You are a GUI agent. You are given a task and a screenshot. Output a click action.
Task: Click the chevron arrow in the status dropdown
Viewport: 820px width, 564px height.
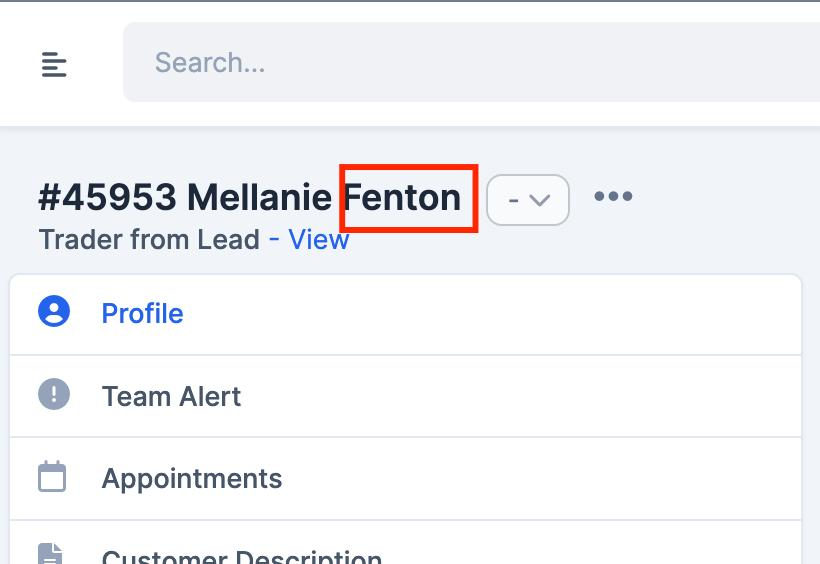click(540, 200)
